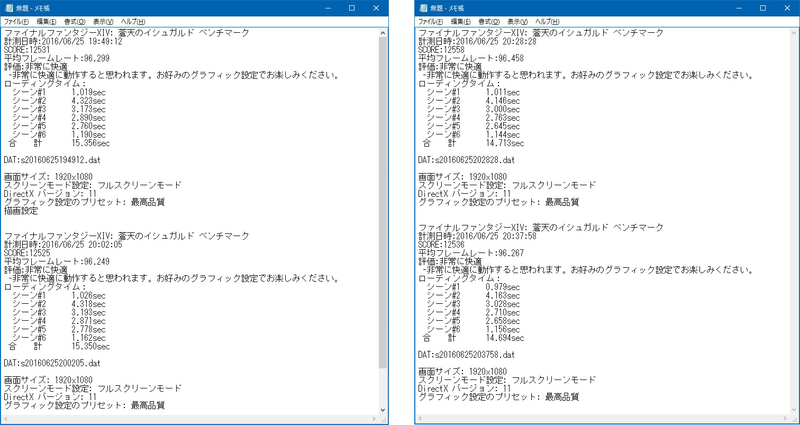This screenshot has height=425, width=800.
Task: Click average frame rate 96.299 line
Action: [x=56, y=59]
